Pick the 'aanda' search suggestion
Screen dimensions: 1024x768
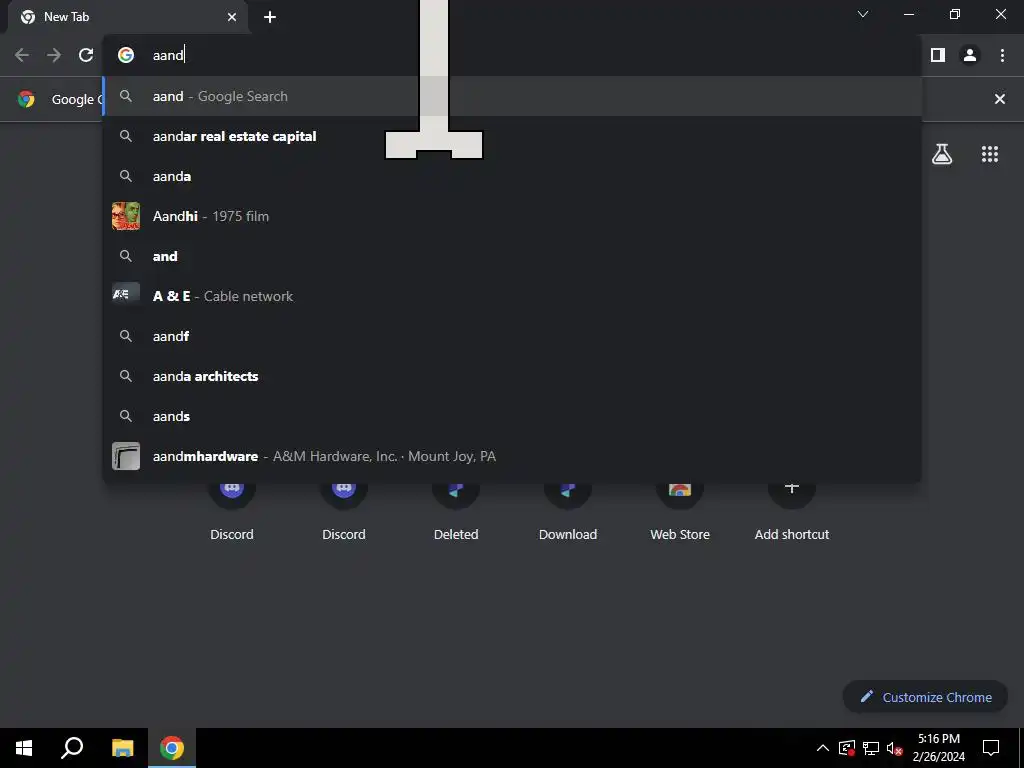coord(513,176)
